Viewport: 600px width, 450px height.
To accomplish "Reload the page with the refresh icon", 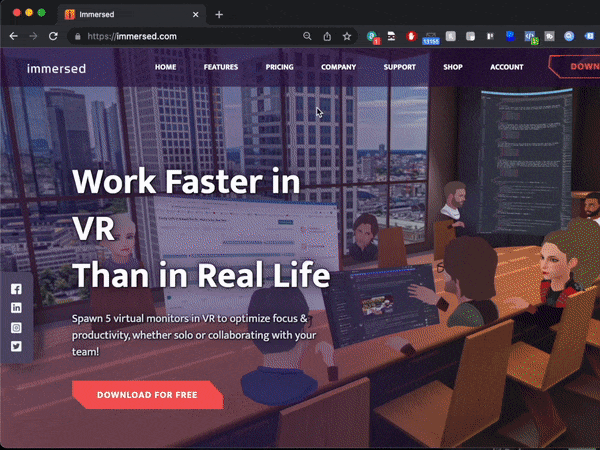I will coord(54,36).
